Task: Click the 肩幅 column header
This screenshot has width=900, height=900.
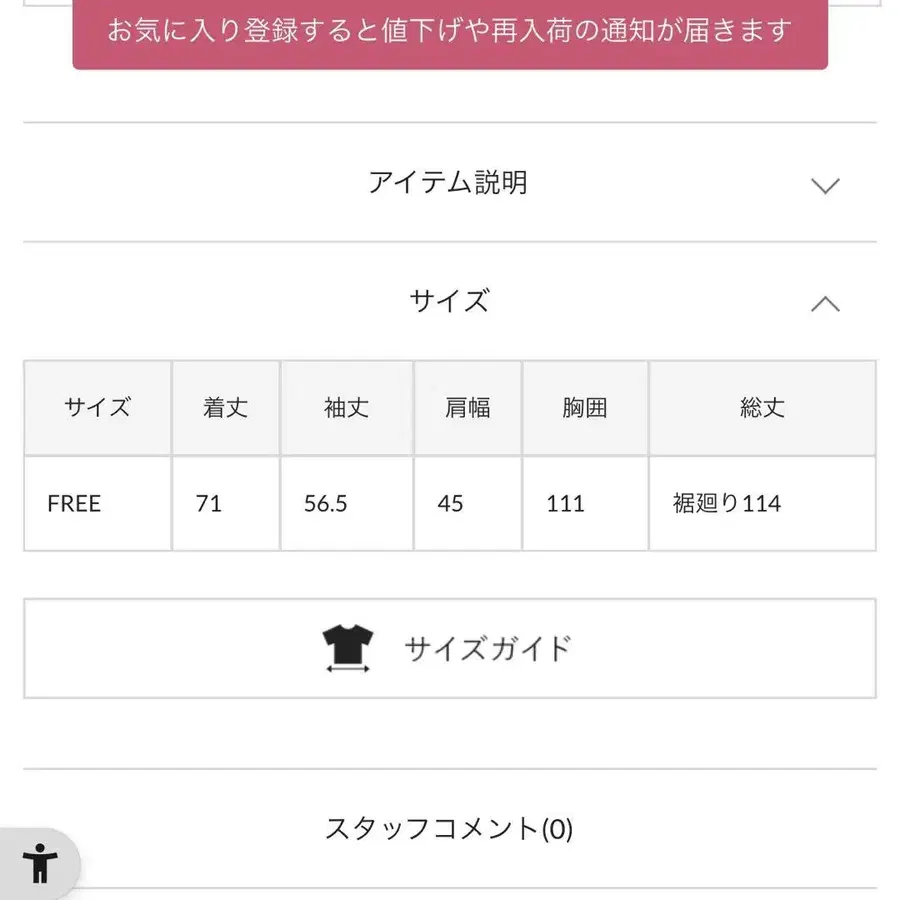Action: [467, 408]
